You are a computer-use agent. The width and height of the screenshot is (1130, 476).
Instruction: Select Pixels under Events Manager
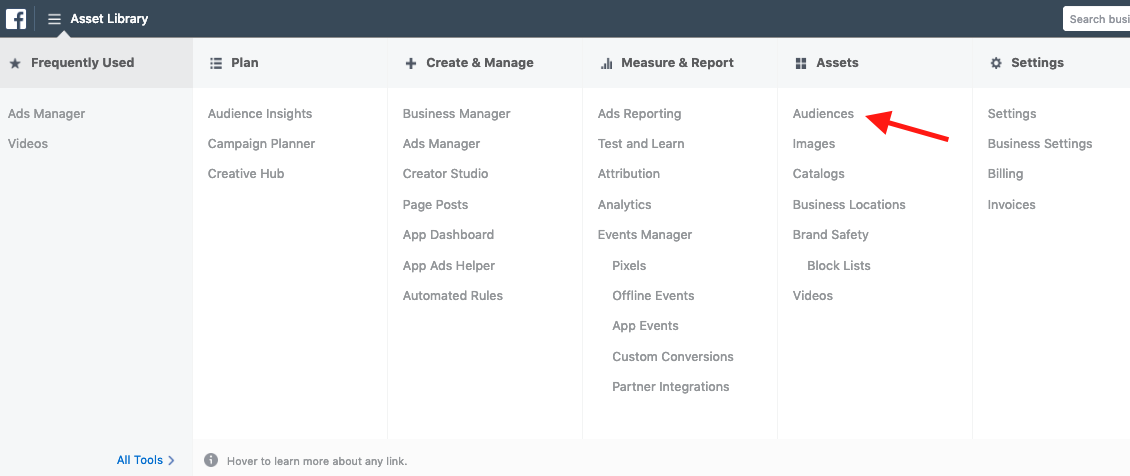click(629, 266)
